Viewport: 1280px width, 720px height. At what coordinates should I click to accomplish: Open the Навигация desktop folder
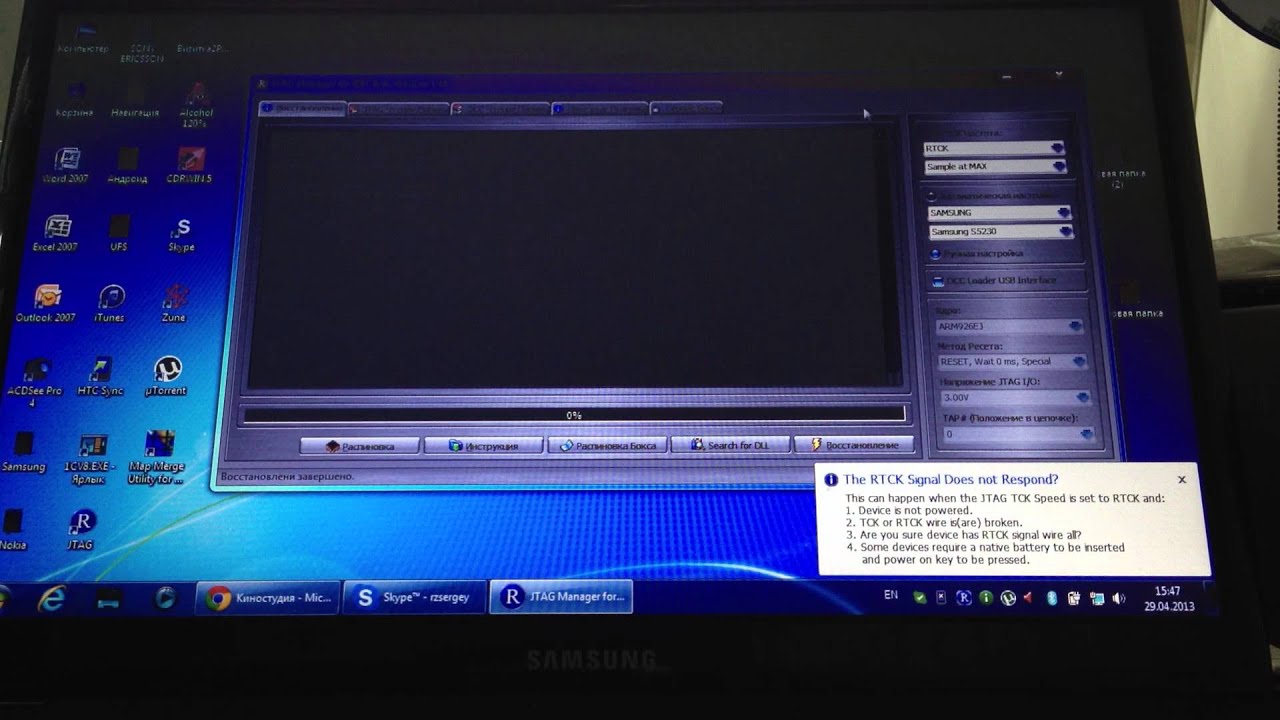[x=135, y=101]
